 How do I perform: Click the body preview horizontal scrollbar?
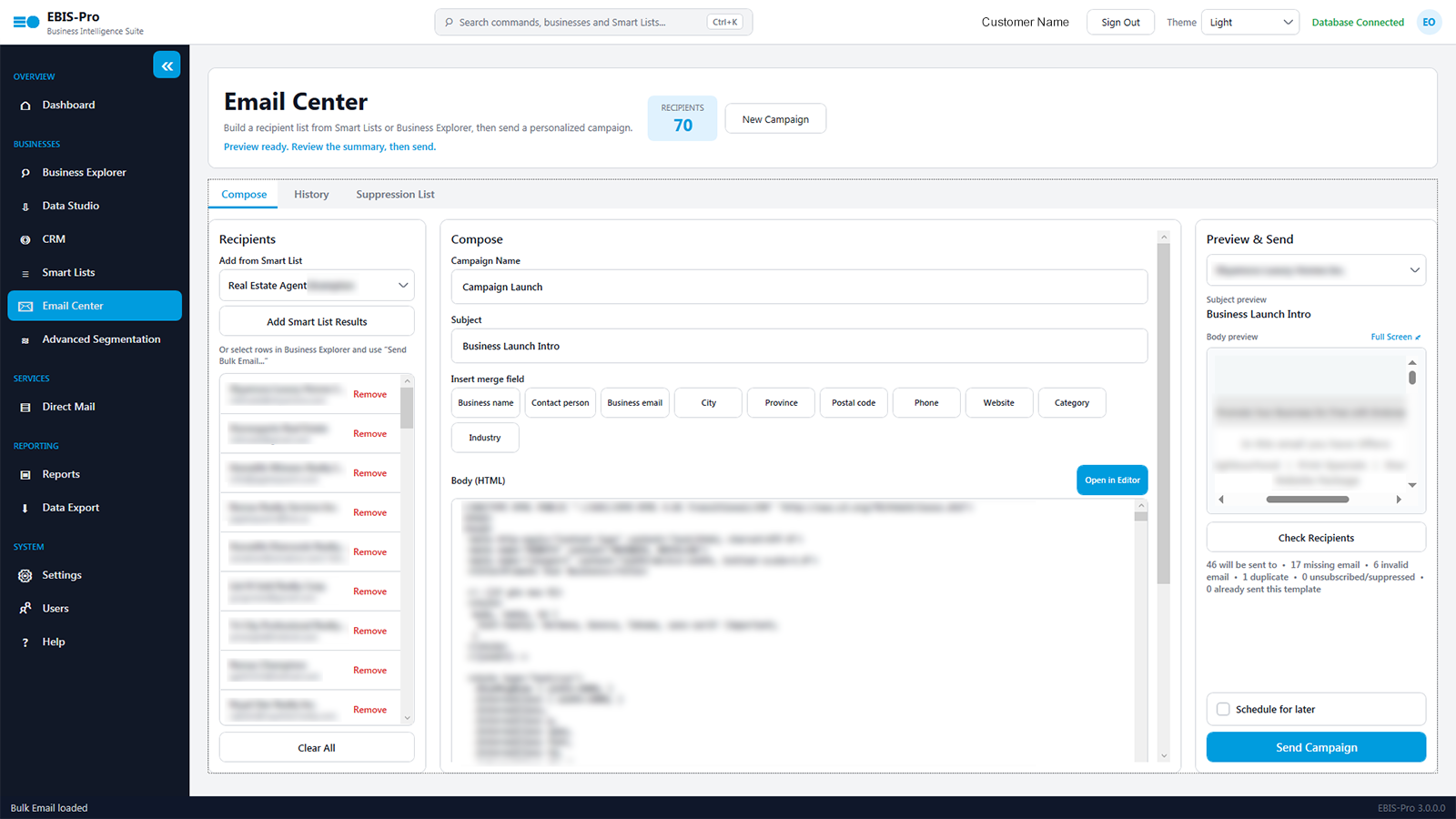tap(1308, 500)
